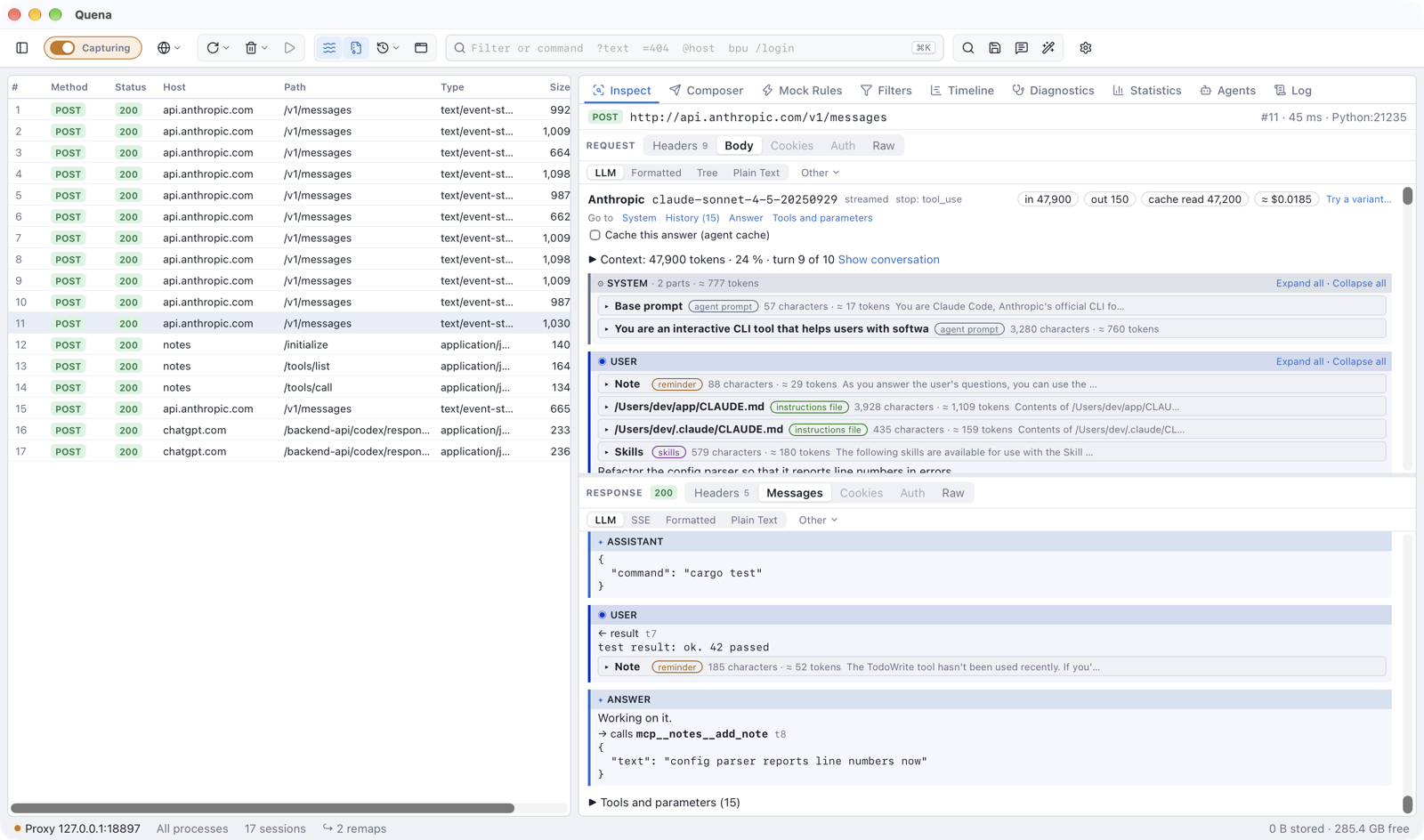This screenshot has height=840, width=1424.
Task: Toggle the sidebar panel icon
Action: (22, 48)
